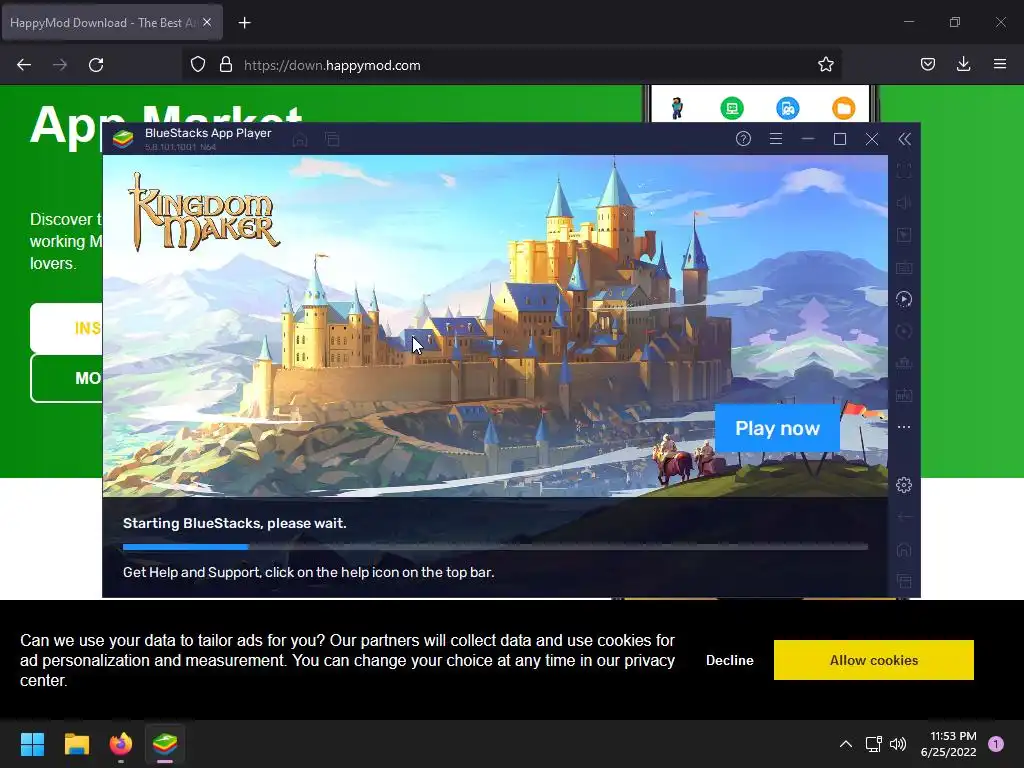Open the clock showing 11:53 PM

tap(949, 744)
